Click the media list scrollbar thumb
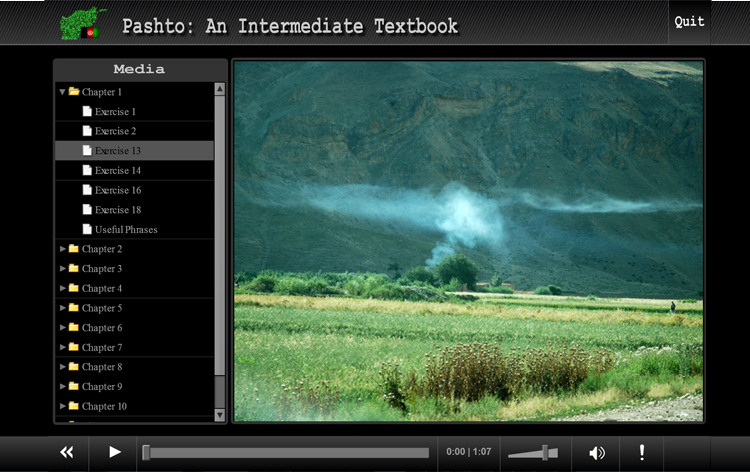750x472 pixels. point(220,235)
